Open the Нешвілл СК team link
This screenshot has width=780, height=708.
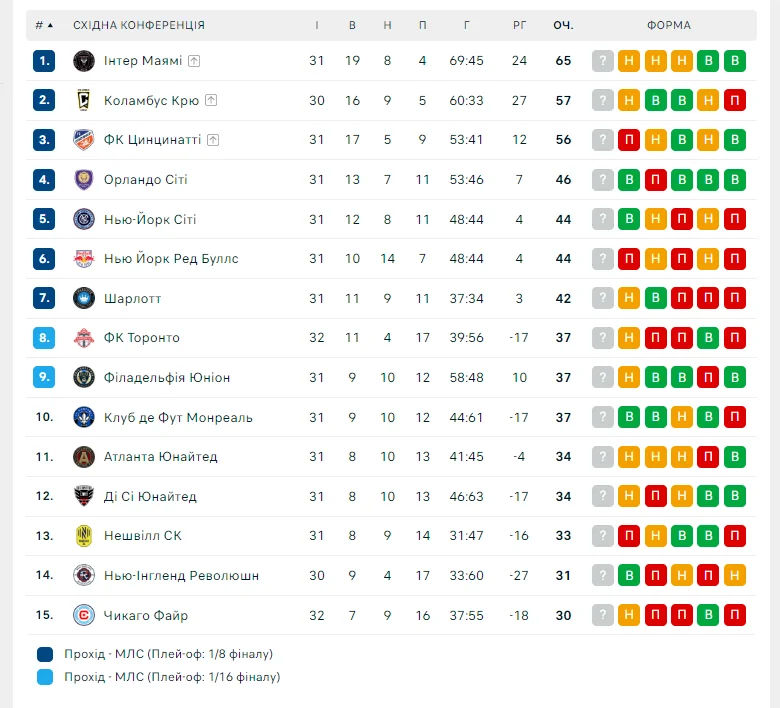[145, 536]
